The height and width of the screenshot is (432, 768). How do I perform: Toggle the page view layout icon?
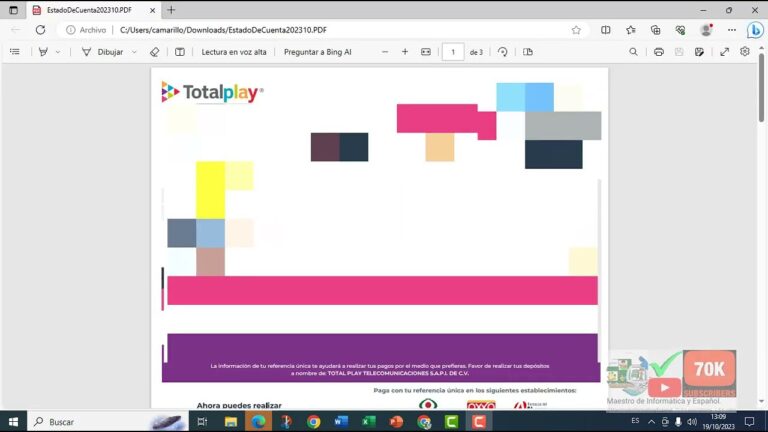tap(528, 52)
